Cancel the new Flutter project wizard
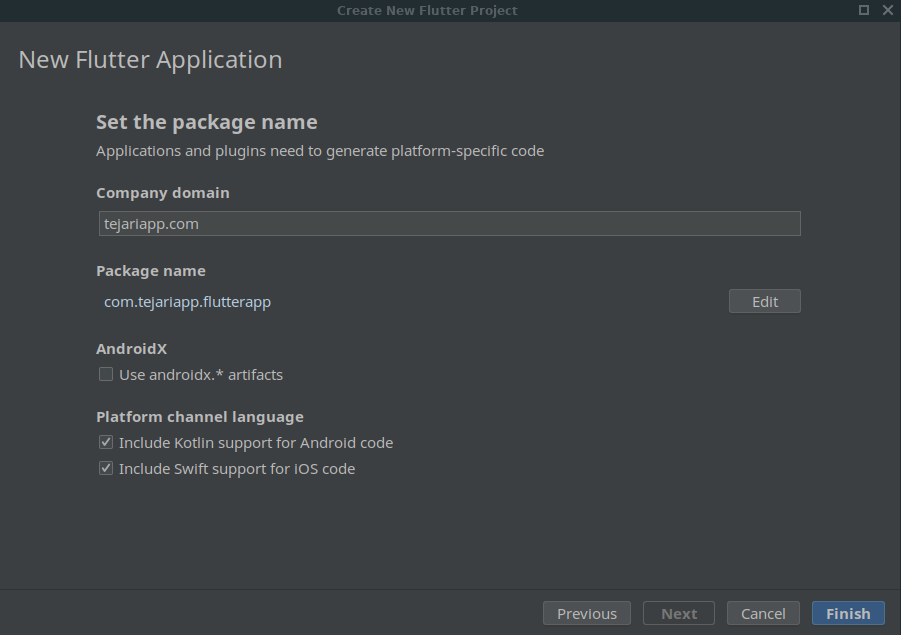901x635 pixels. coord(763,613)
